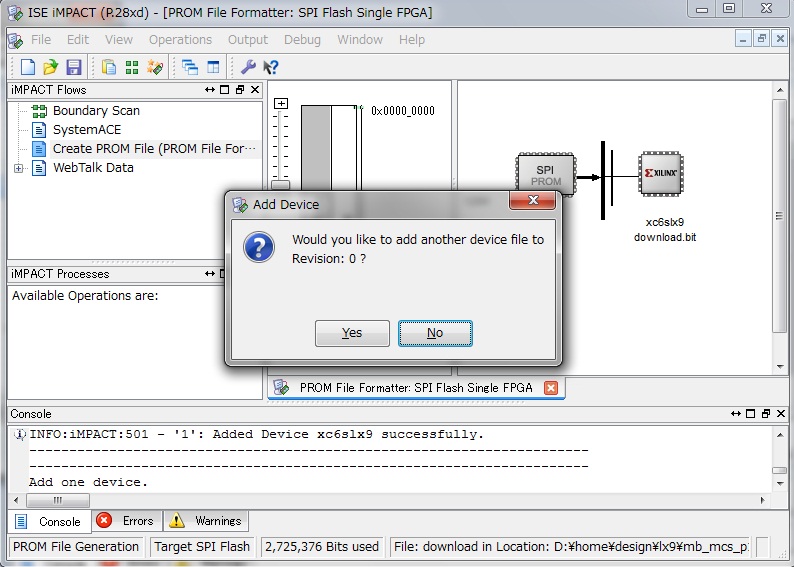
Task: Click the console horizontal scrollbar thumb
Action: (58, 500)
